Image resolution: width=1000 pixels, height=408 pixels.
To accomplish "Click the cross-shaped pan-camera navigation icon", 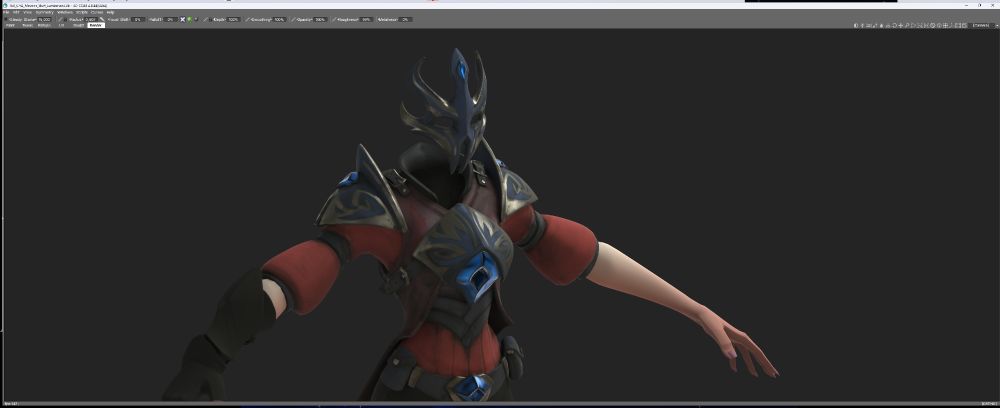I will (x=901, y=26).
